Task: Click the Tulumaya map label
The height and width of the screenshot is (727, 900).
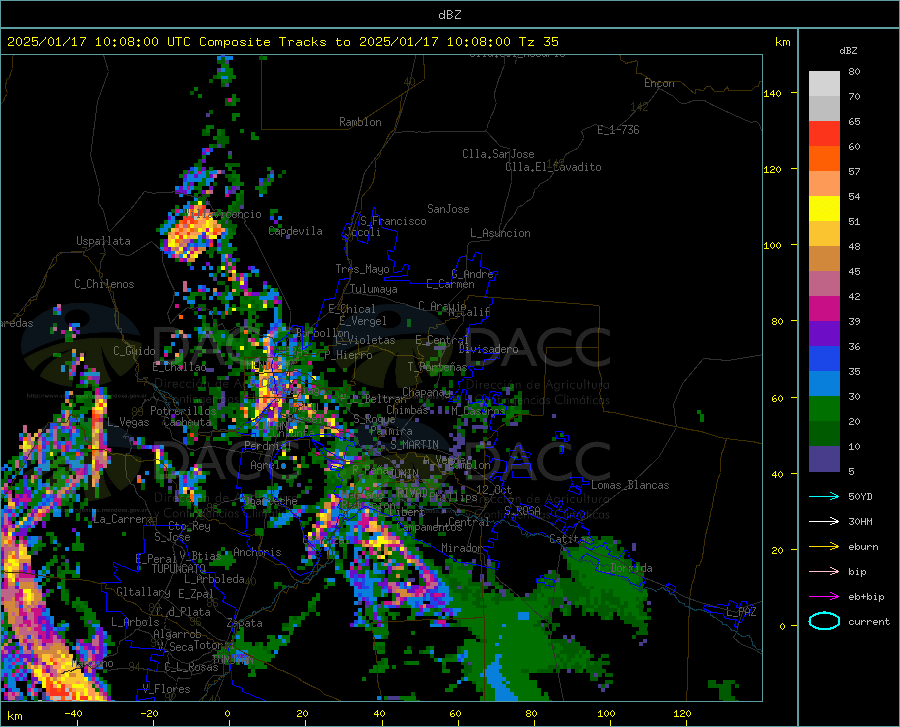Action: (x=374, y=289)
